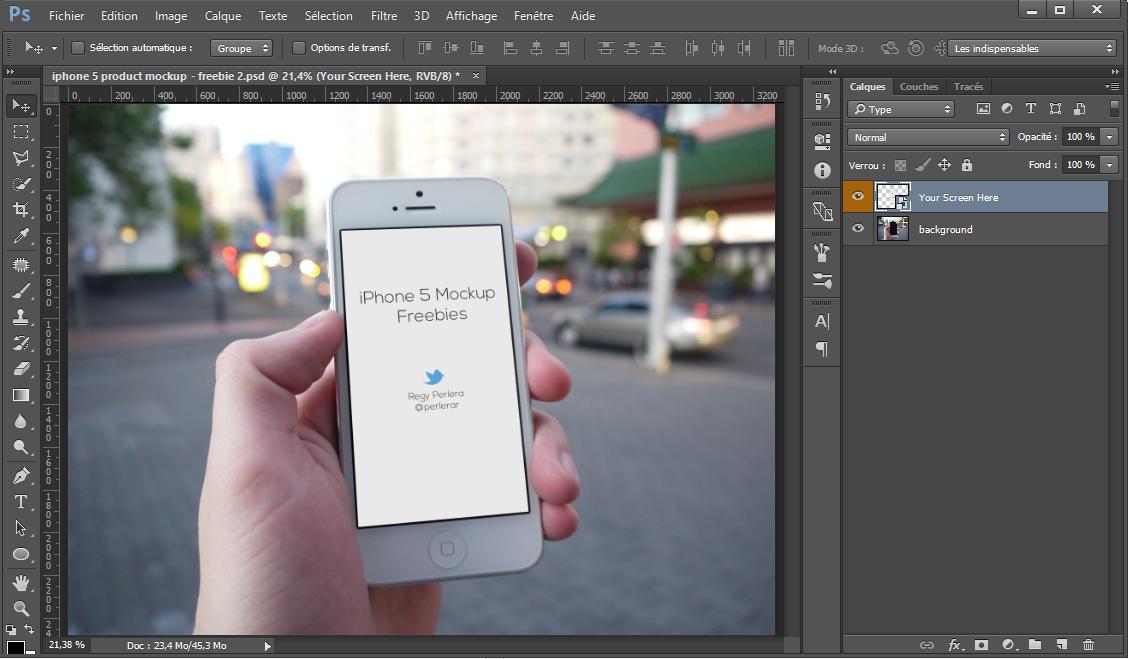The image size is (1128, 659).
Task: Hide the background layer
Action: [858, 228]
